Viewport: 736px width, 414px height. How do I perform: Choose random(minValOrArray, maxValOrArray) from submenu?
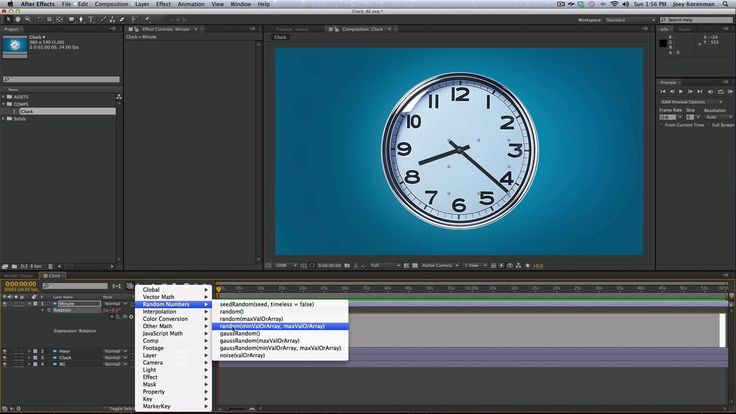point(272,326)
